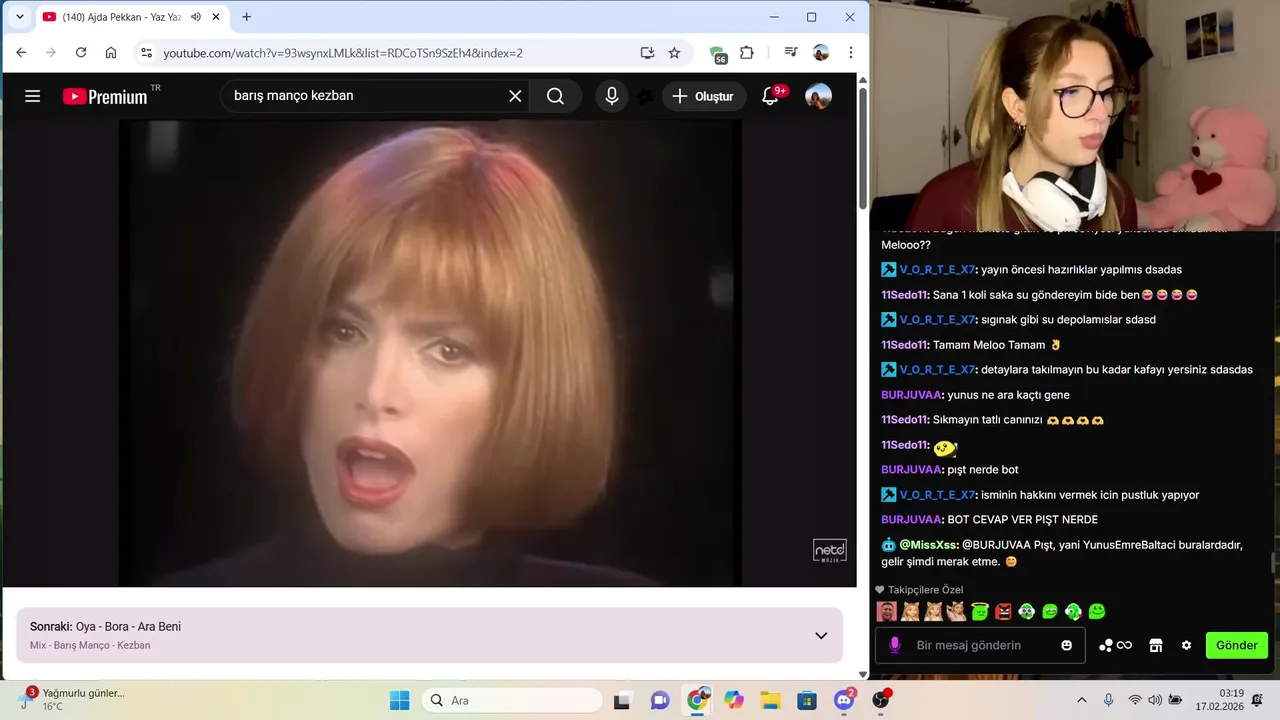Click @MissXss bot username in chat
This screenshot has height=720, width=1280.
click(x=927, y=545)
